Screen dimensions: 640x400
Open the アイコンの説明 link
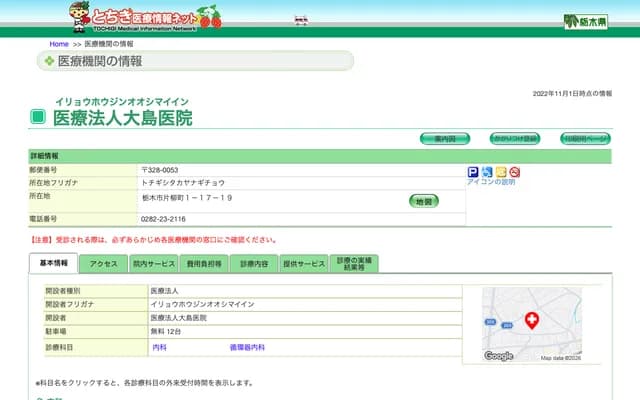(491, 182)
